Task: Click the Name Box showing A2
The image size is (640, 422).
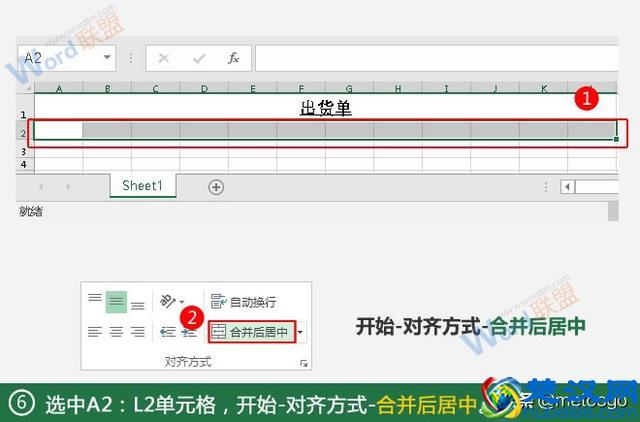Action: [x=66, y=58]
